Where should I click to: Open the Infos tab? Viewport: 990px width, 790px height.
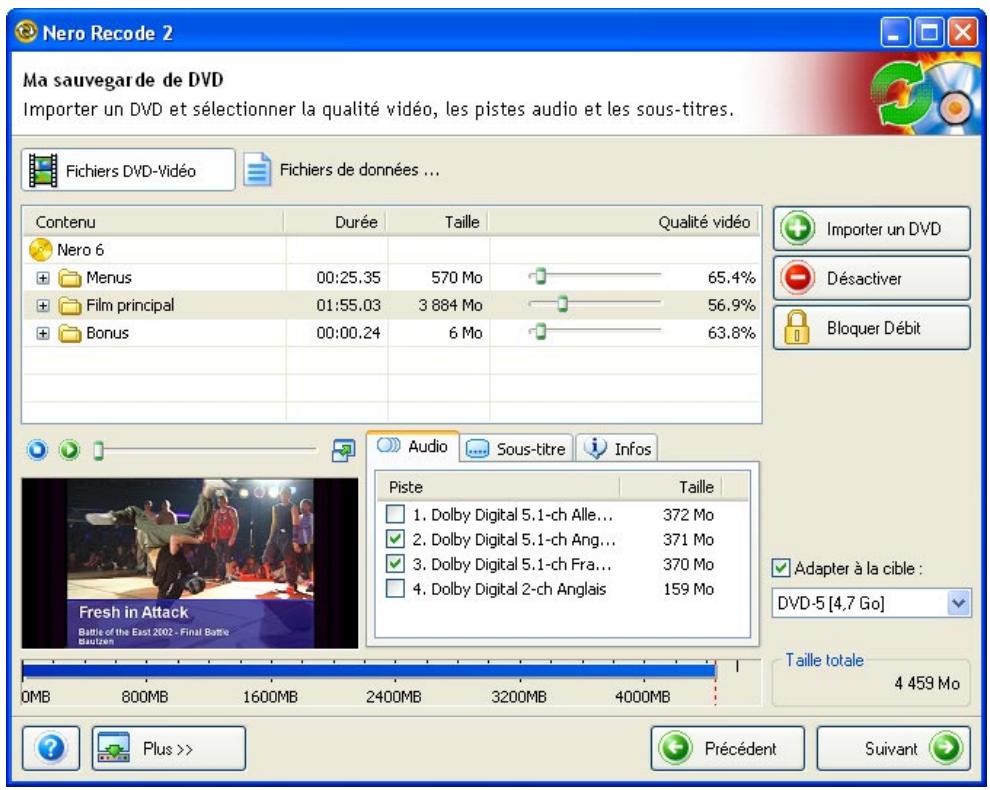tap(617, 449)
